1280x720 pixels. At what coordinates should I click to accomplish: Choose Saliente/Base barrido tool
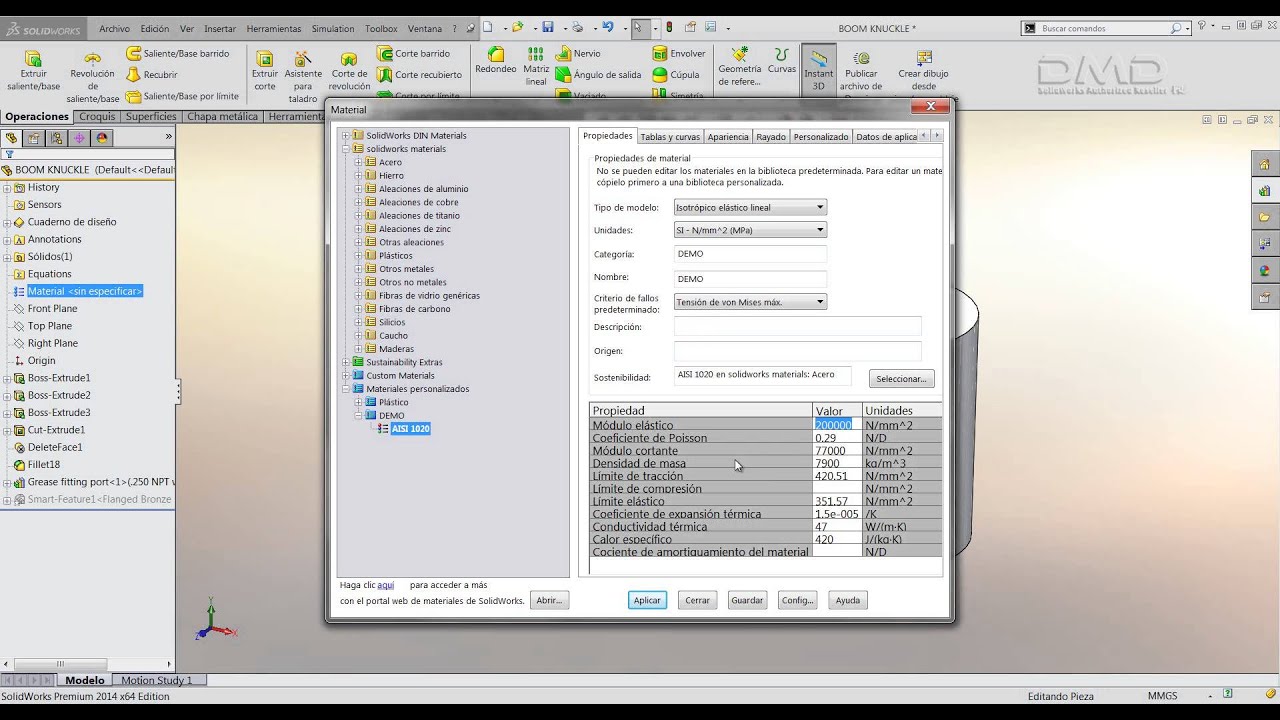click(x=177, y=53)
